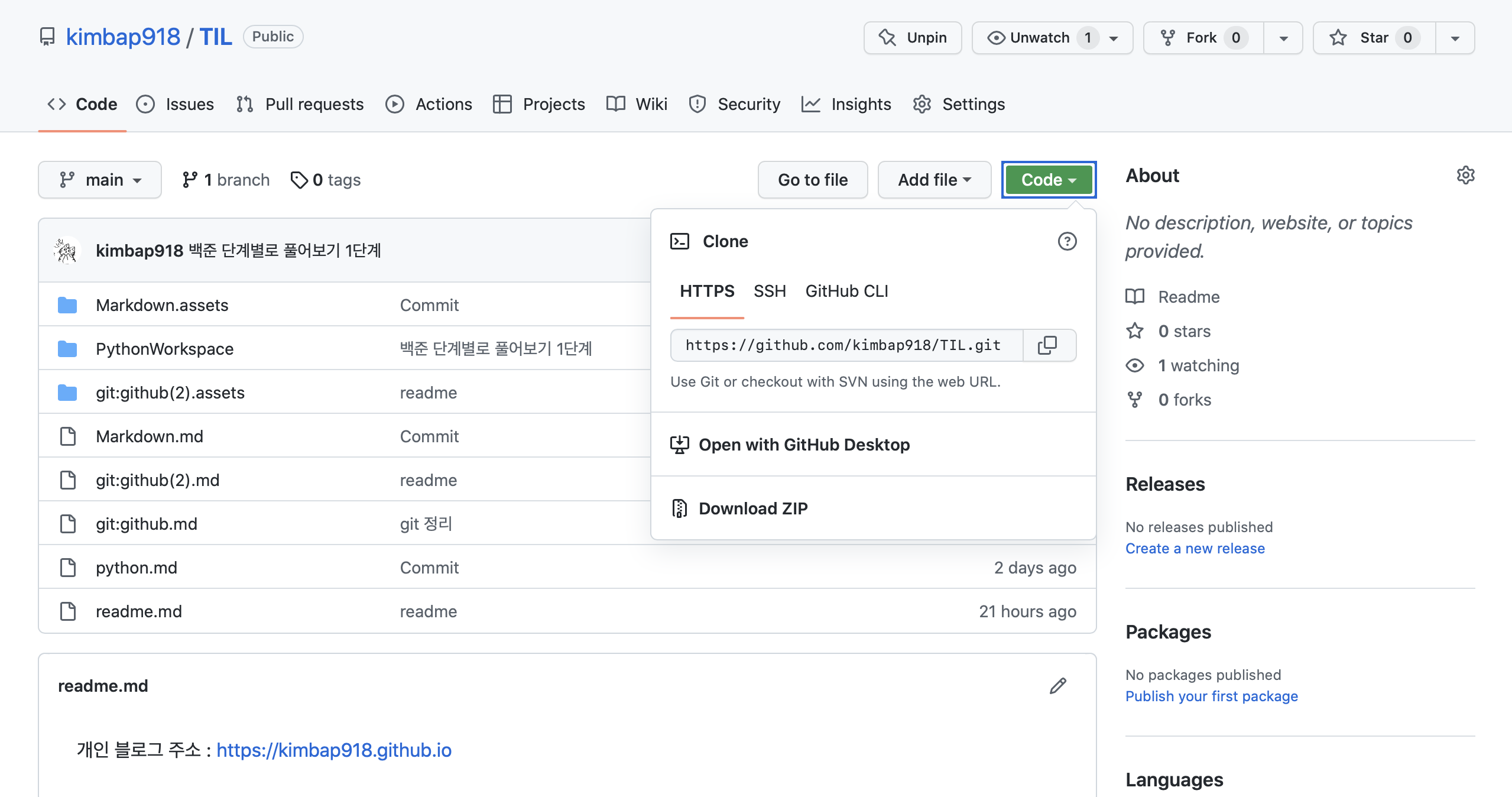
Task: Expand the Unwatch notification dropdown arrow
Action: tap(1114, 38)
